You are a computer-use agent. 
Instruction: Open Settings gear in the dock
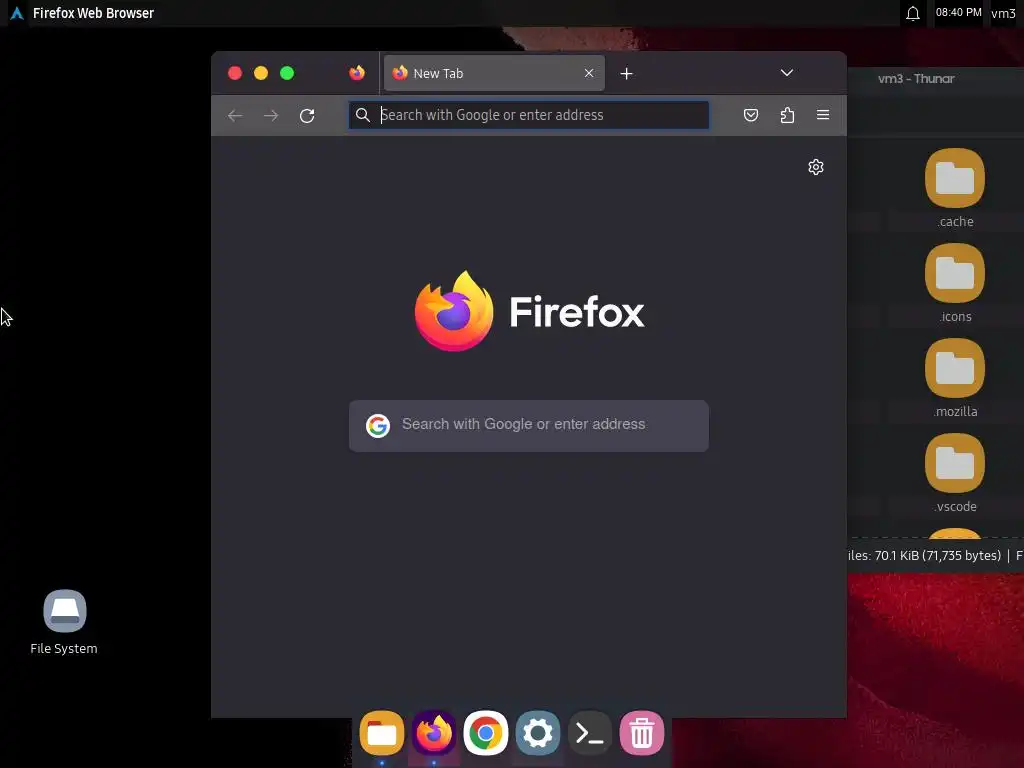pyautogui.click(x=537, y=733)
